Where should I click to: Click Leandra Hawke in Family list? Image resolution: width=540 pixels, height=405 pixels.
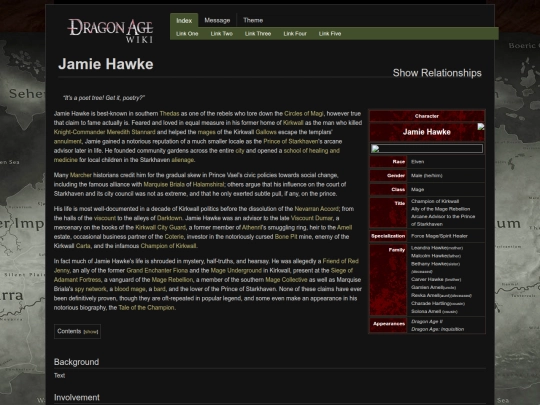(429, 248)
